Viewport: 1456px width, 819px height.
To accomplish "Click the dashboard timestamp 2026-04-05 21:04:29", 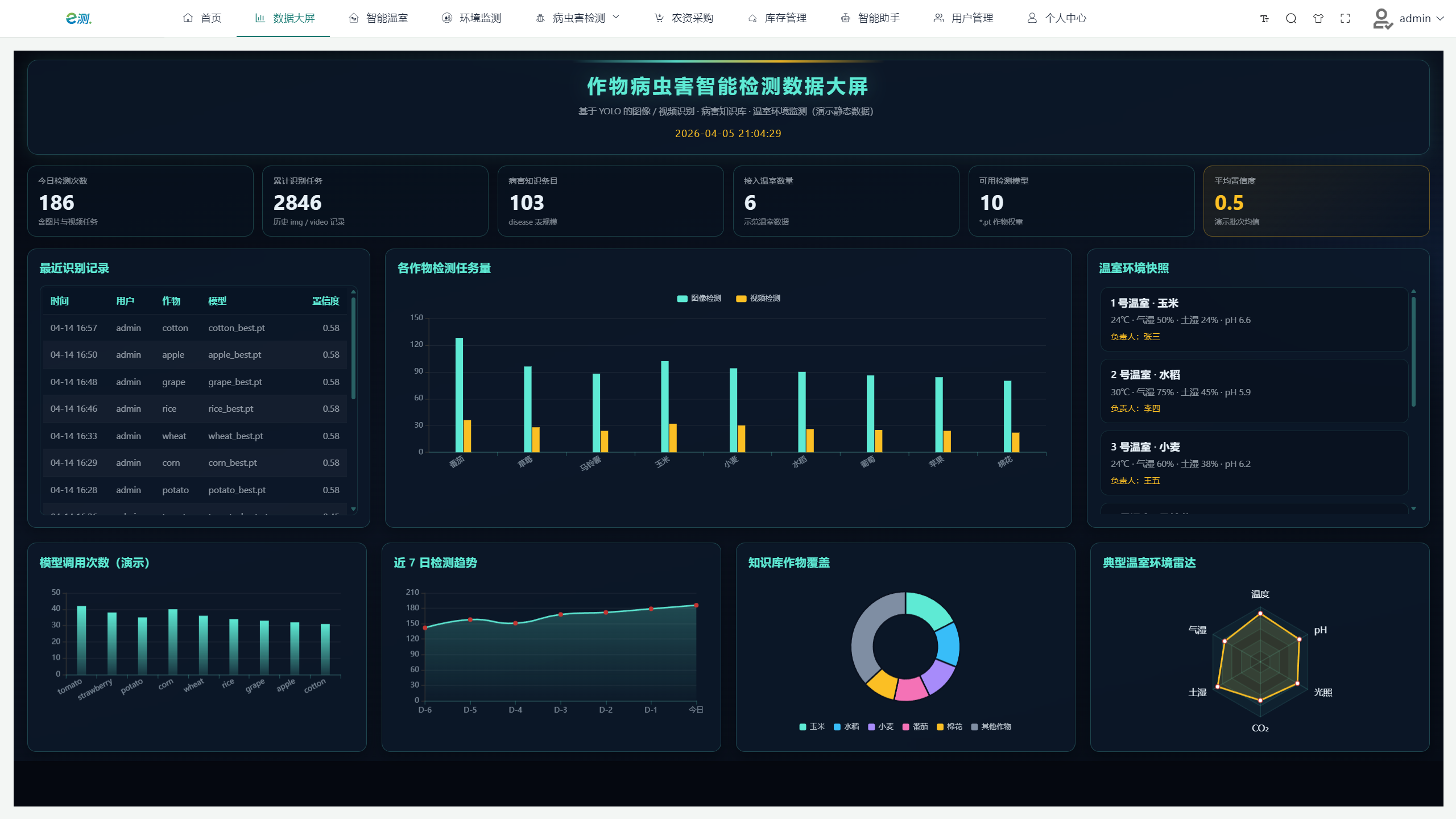I will [728, 134].
